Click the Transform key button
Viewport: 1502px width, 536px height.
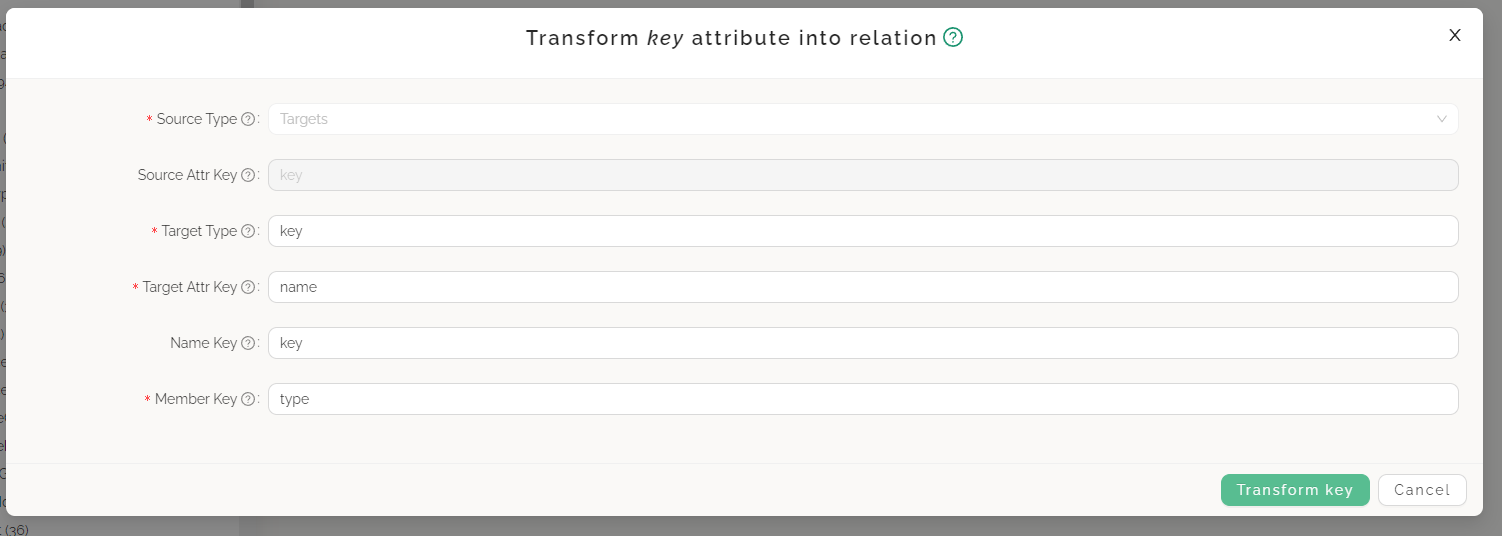(x=1294, y=490)
